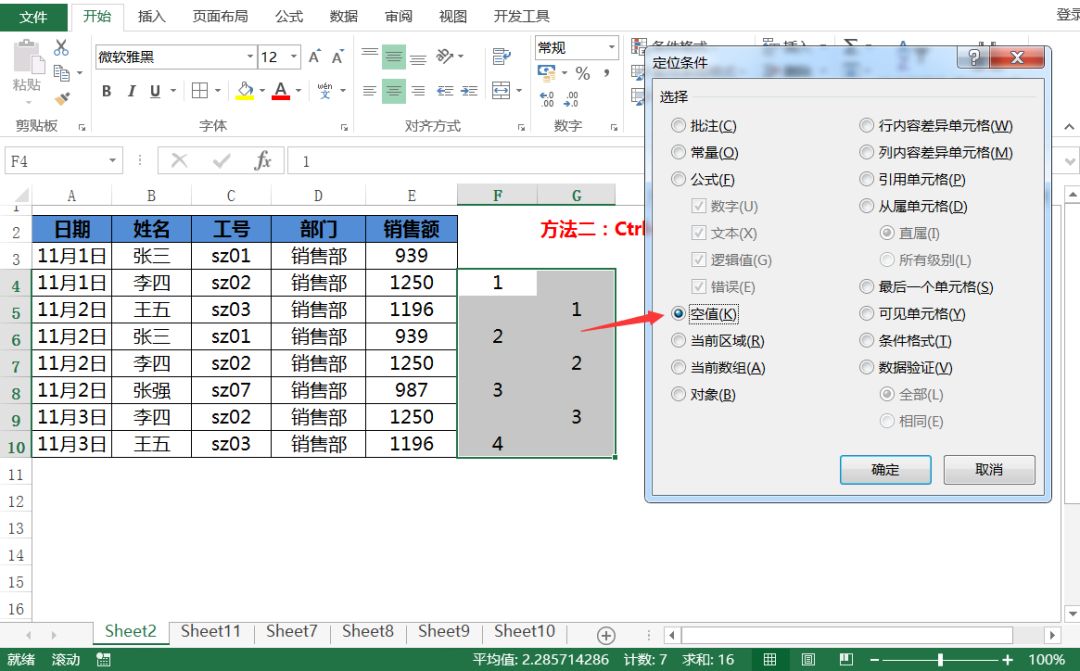Open the 文件 tab
The width and height of the screenshot is (1080, 671).
[x=33, y=17]
